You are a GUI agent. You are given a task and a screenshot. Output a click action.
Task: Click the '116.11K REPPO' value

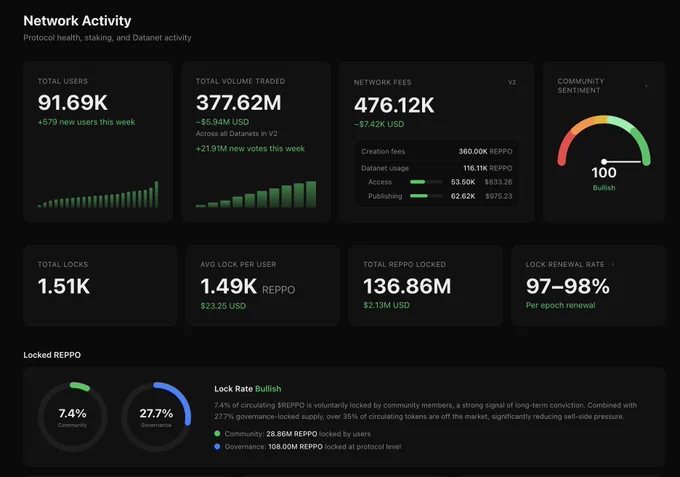click(x=487, y=168)
